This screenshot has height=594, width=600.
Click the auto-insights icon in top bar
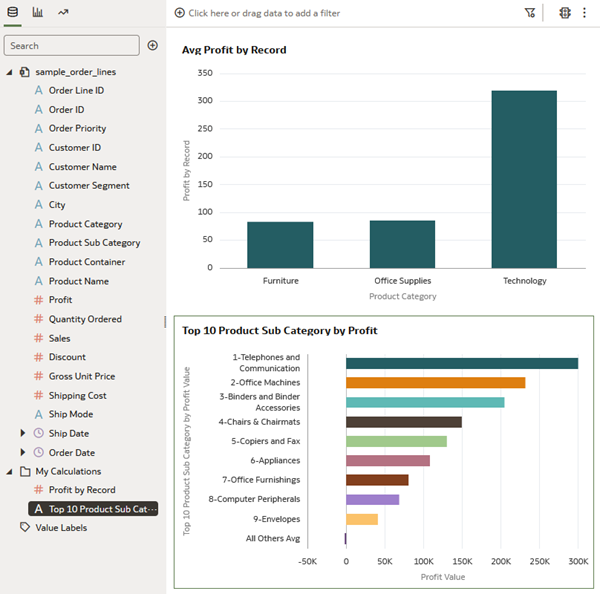click(565, 13)
